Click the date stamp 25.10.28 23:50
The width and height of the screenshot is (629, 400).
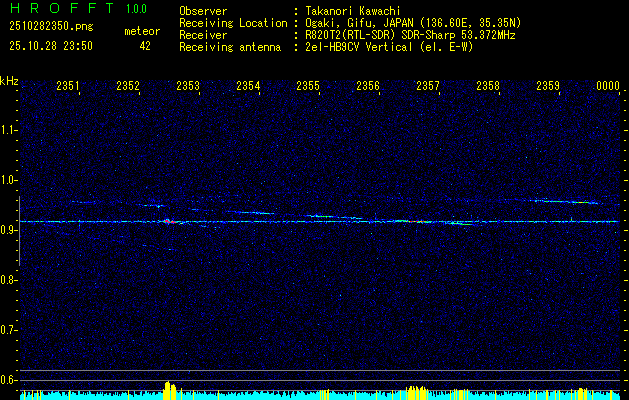pos(51,46)
